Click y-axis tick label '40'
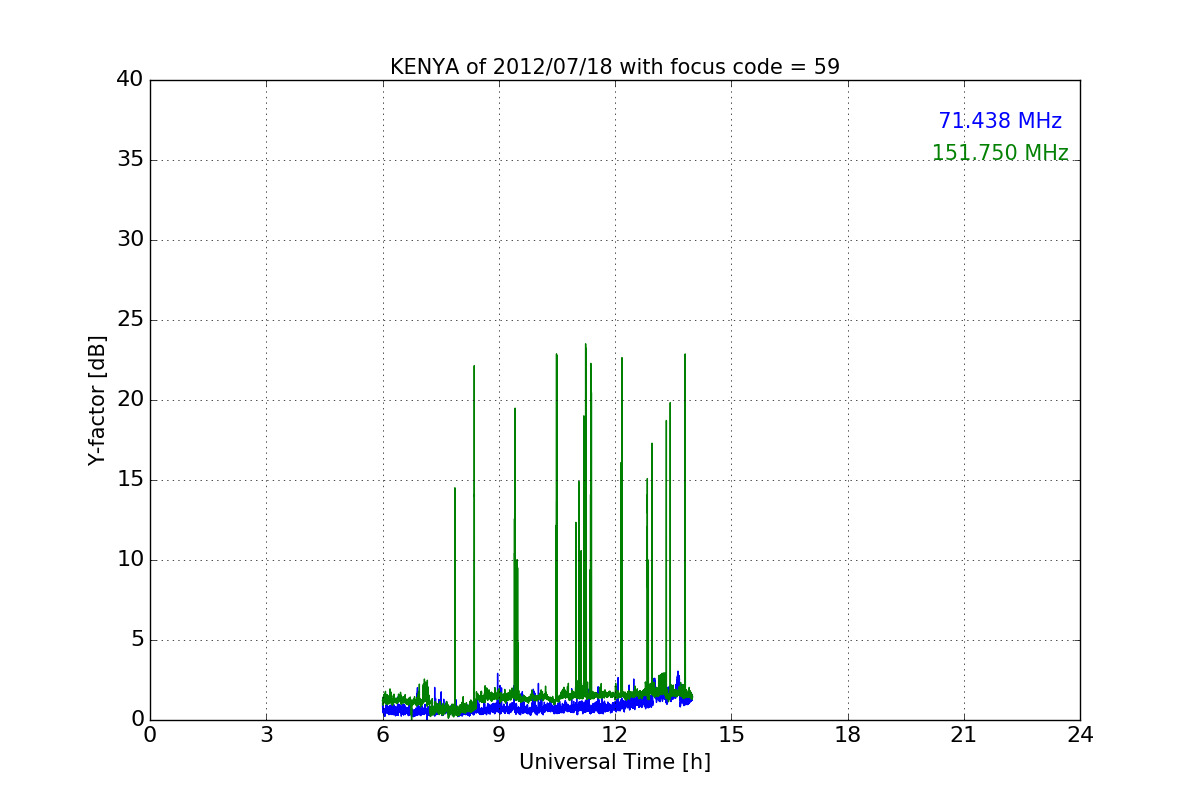The width and height of the screenshot is (1200, 800). [129, 80]
